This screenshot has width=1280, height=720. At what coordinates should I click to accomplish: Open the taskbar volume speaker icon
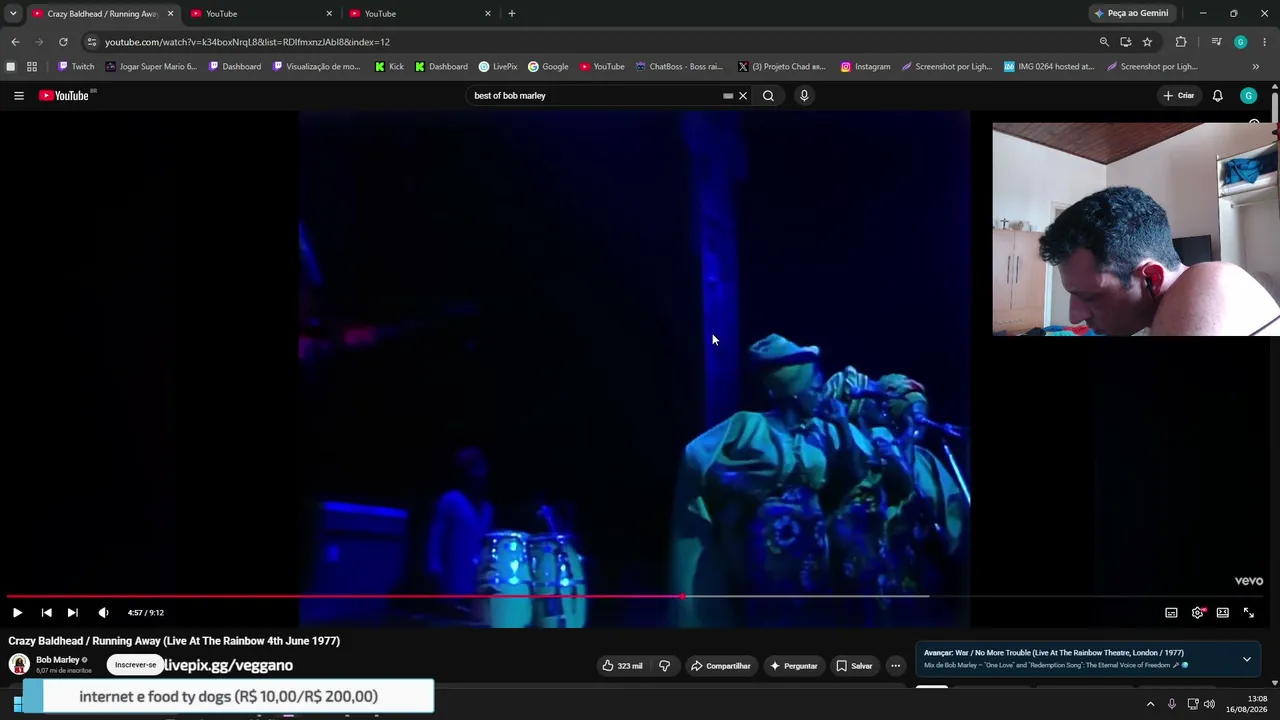coord(1209,704)
